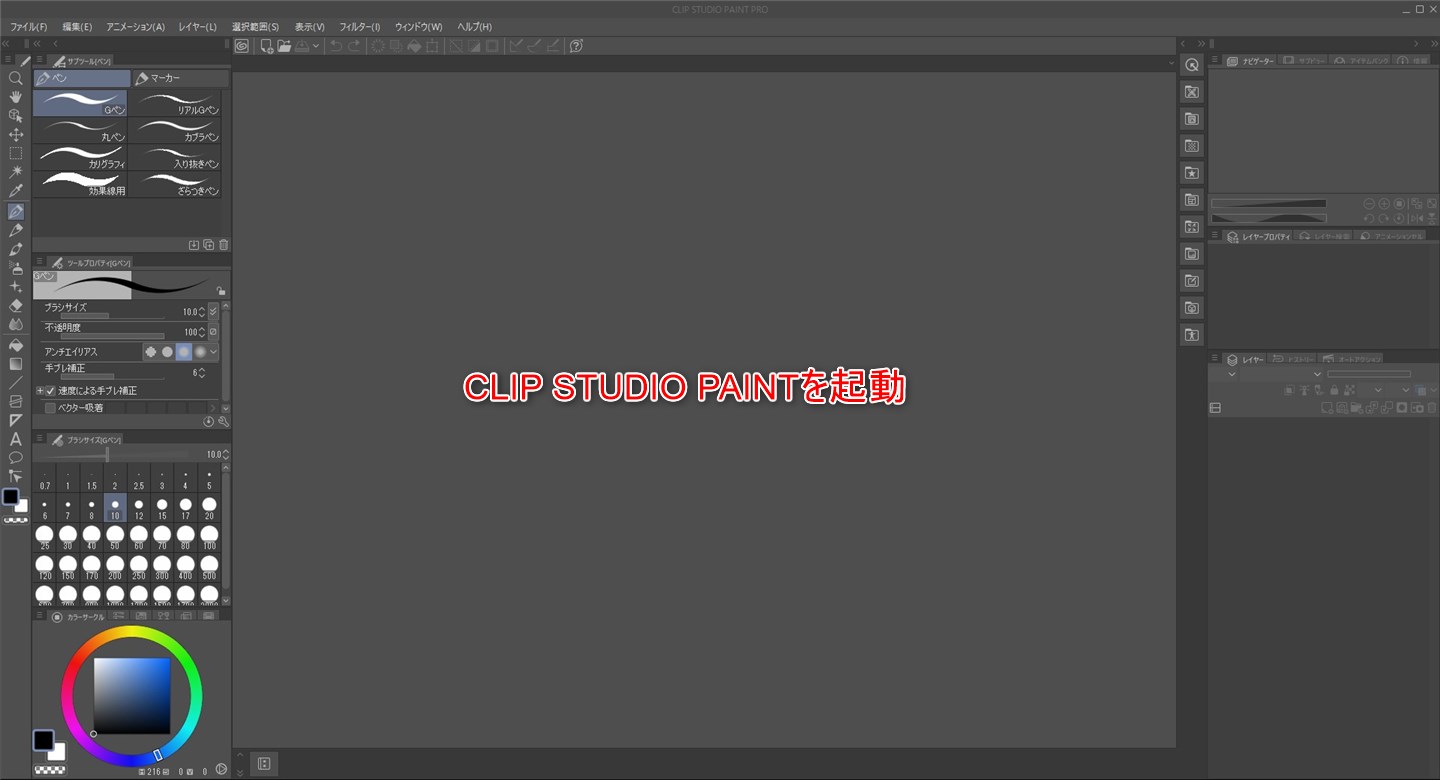Open the Layer panel menu

point(1213,359)
